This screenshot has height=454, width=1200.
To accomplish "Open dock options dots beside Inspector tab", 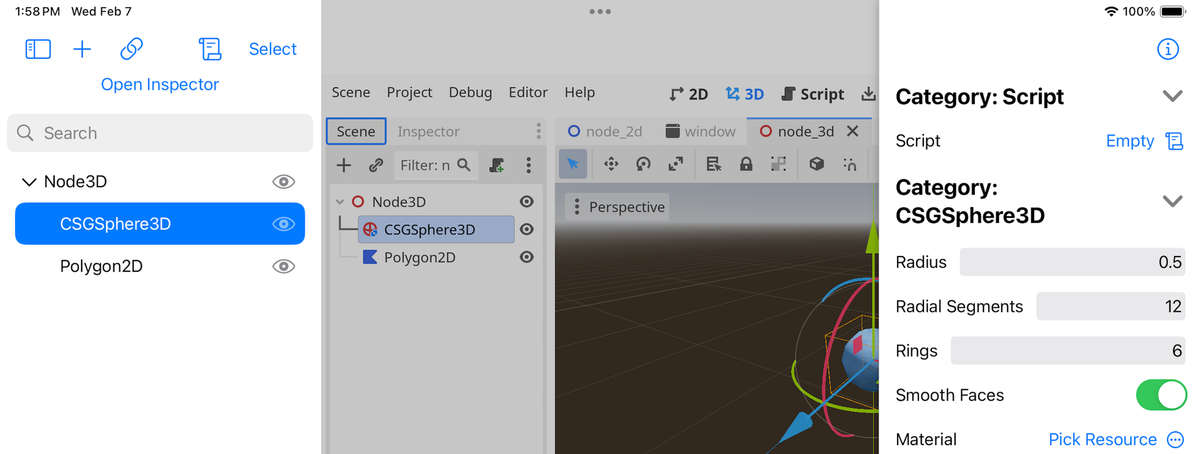I will coord(538,131).
